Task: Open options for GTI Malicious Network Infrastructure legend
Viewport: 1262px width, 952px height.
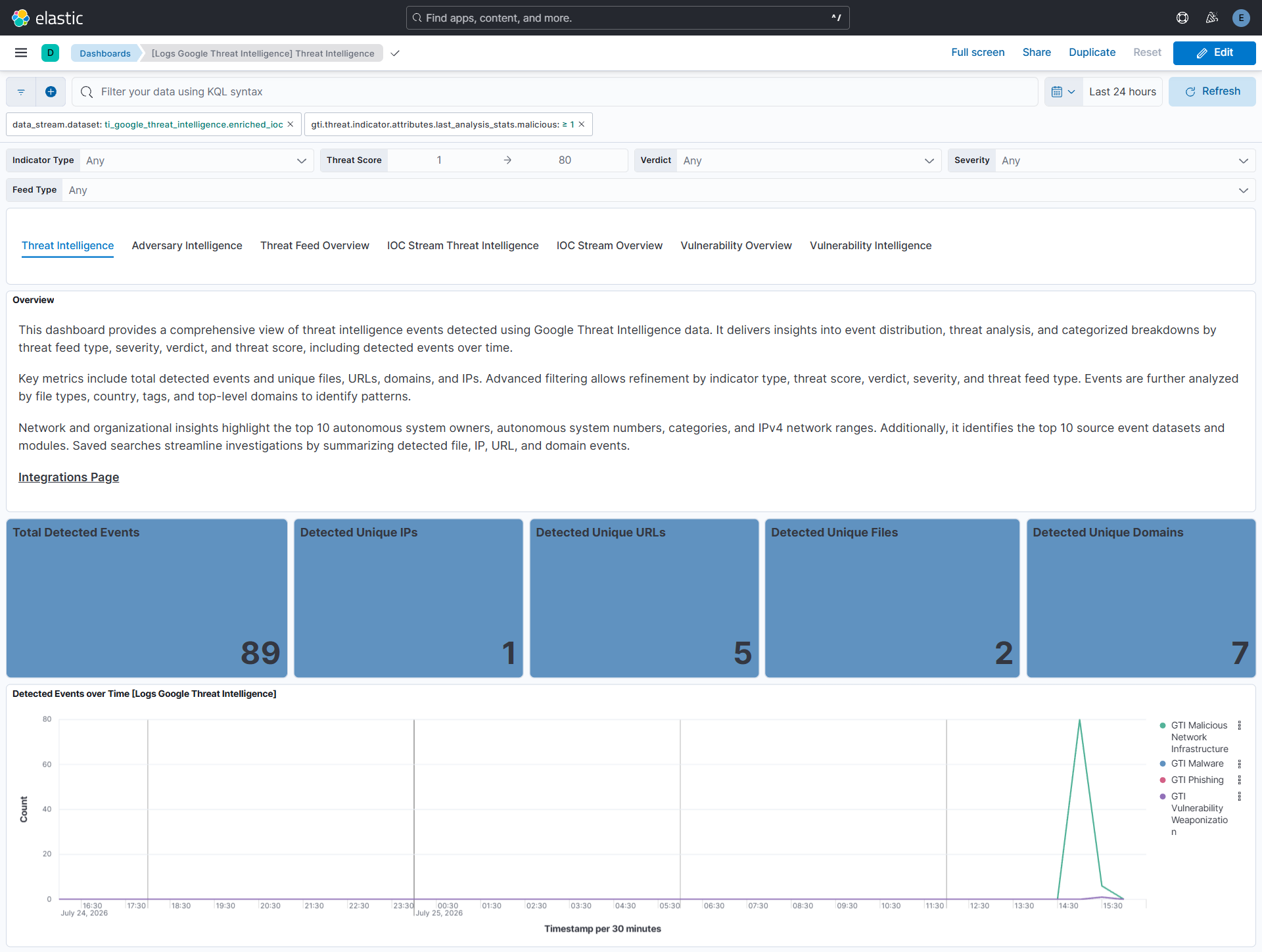Action: (x=1240, y=725)
